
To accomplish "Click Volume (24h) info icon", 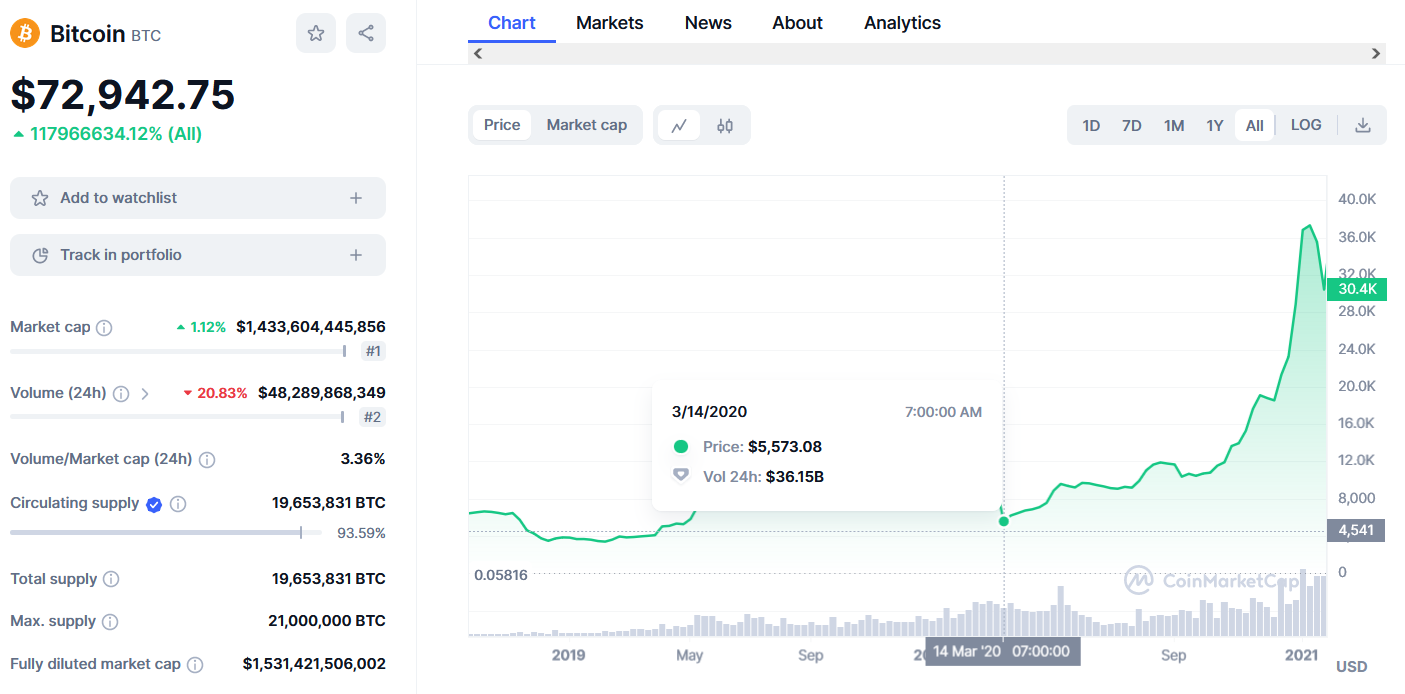I will [121, 394].
